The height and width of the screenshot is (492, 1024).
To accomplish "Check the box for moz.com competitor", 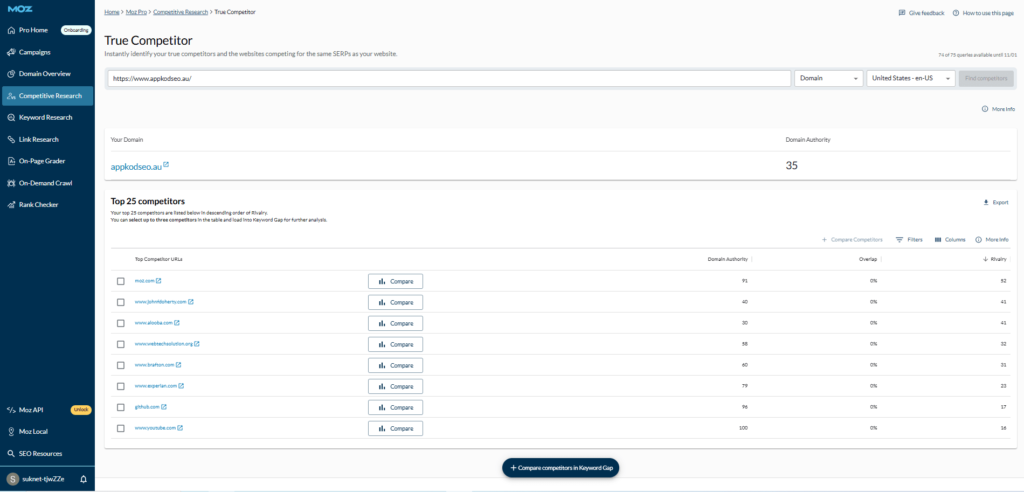I will (121, 281).
